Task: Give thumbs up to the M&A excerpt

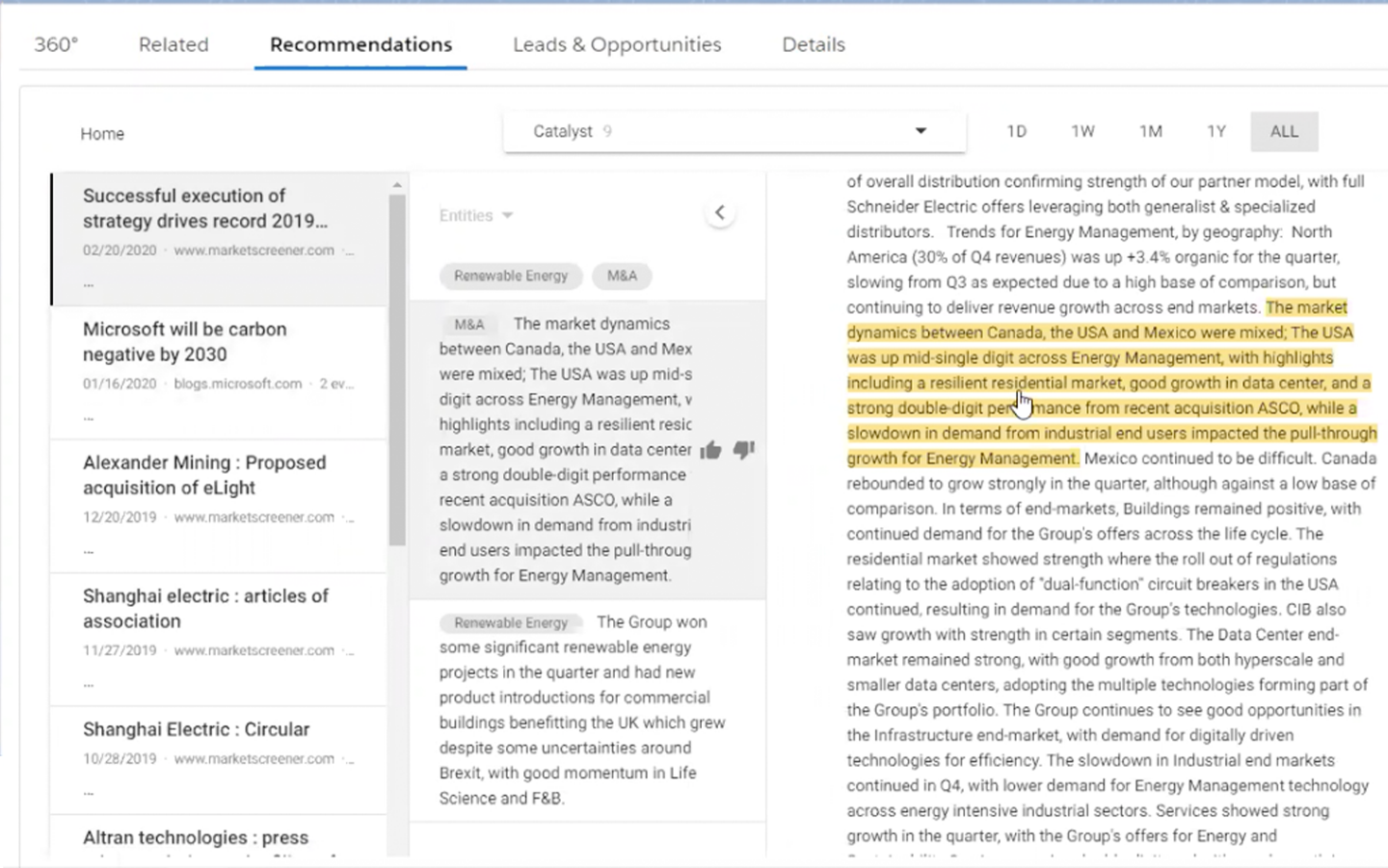Action: pyautogui.click(x=711, y=450)
